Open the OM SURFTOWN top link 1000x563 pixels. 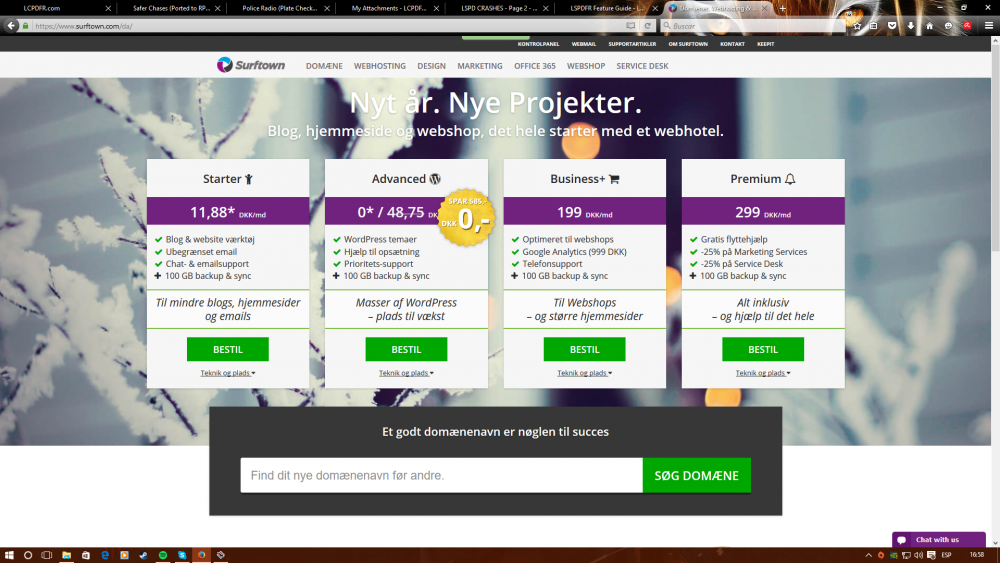688,44
